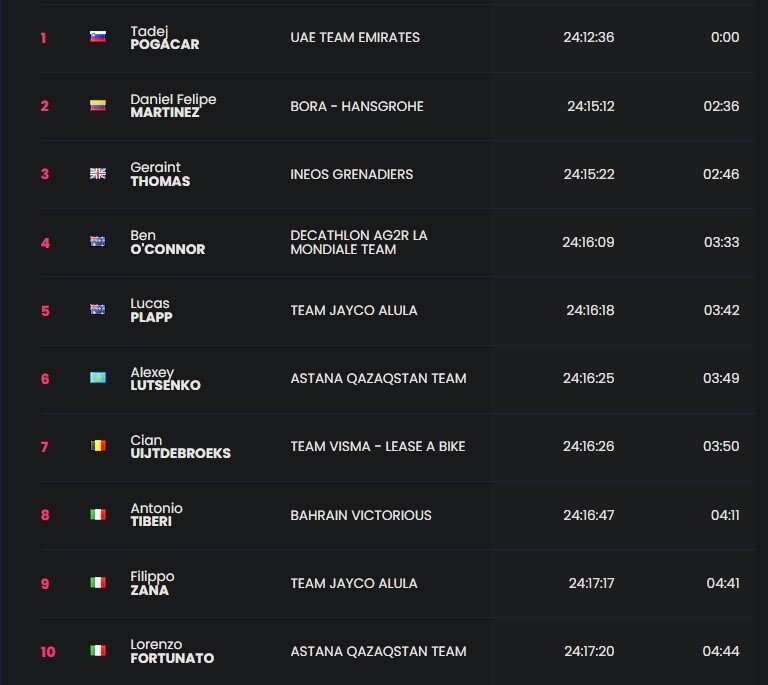Click the Slovenian flag beside Pogacar
The height and width of the screenshot is (685, 768).
tap(97, 38)
